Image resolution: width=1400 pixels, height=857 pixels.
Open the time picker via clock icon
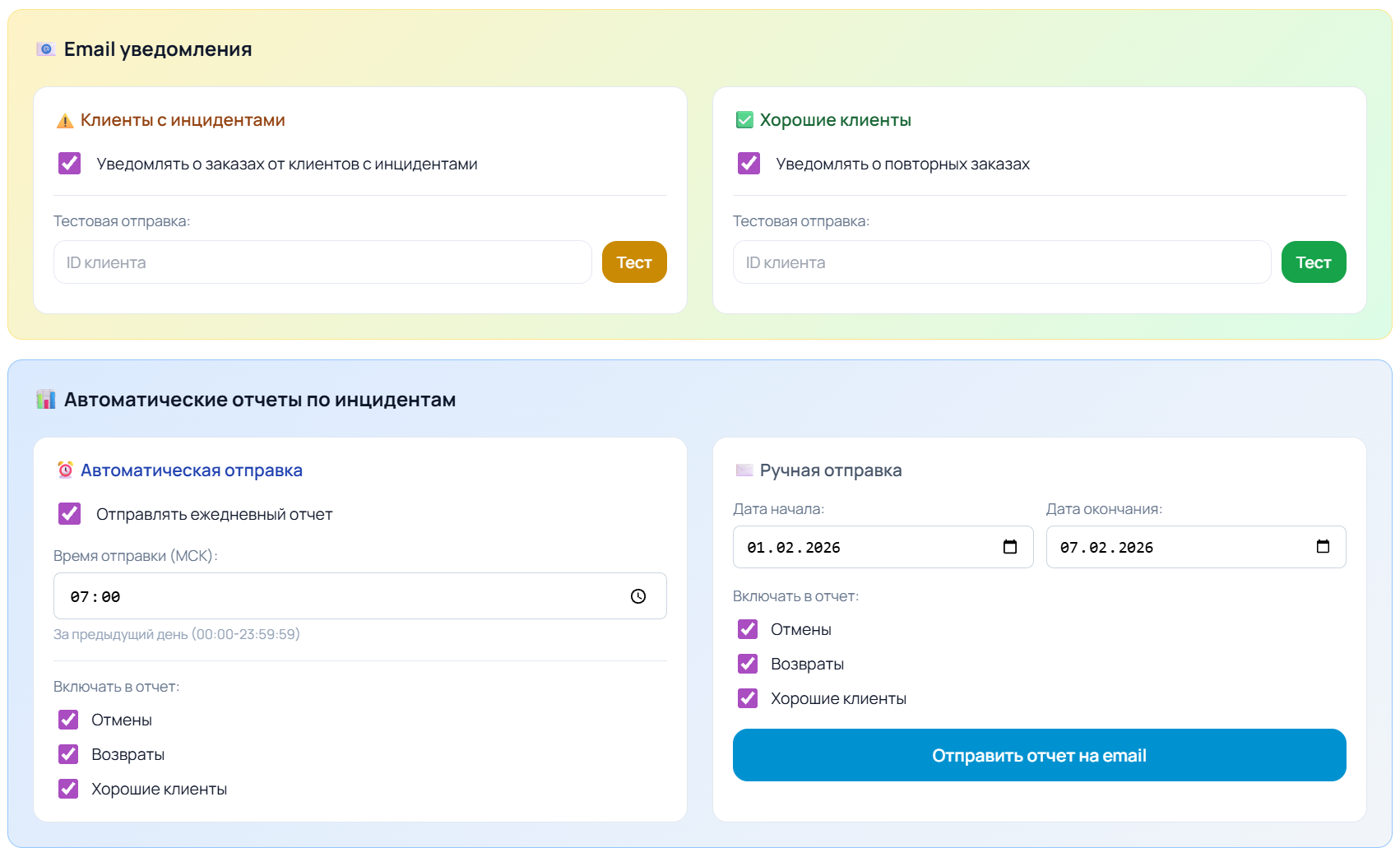(x=638, y=596)
